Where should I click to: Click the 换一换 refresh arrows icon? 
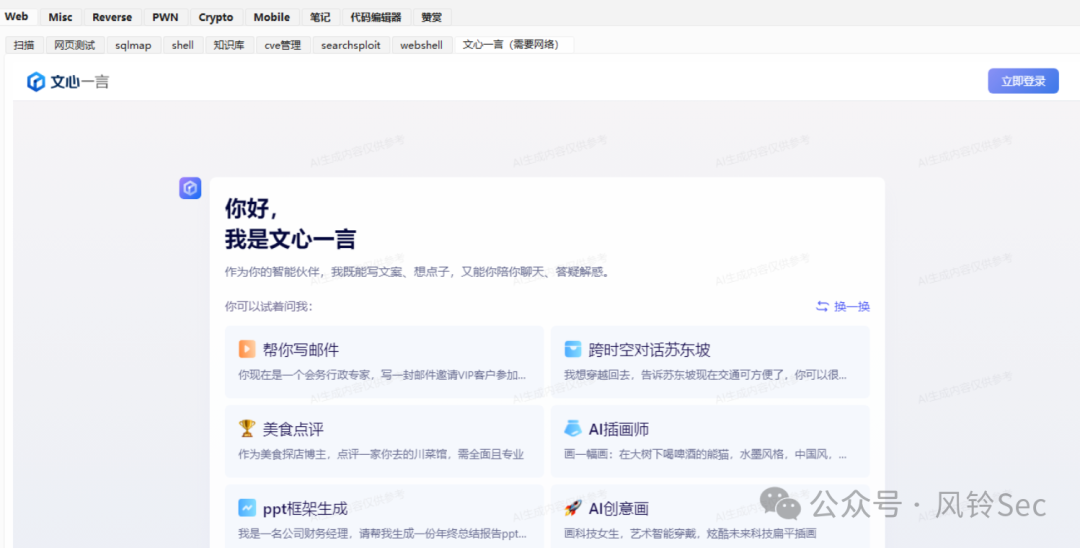822,306
